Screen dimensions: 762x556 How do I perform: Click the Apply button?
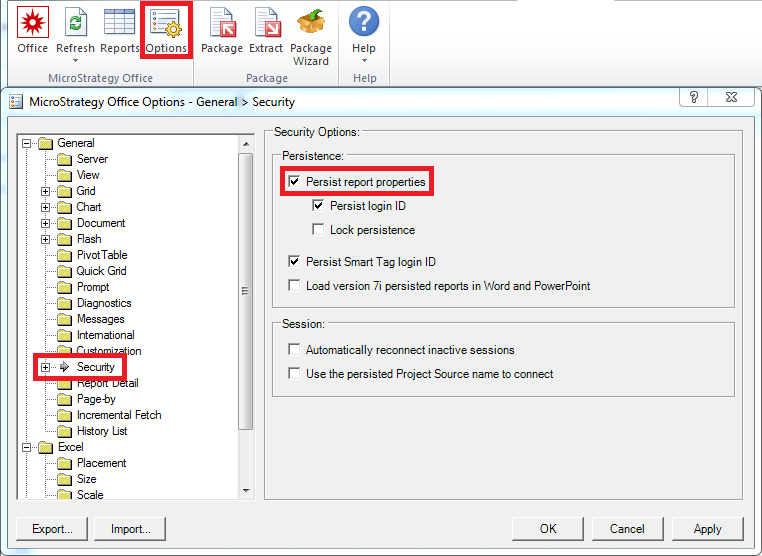click(x=708, y=529)
